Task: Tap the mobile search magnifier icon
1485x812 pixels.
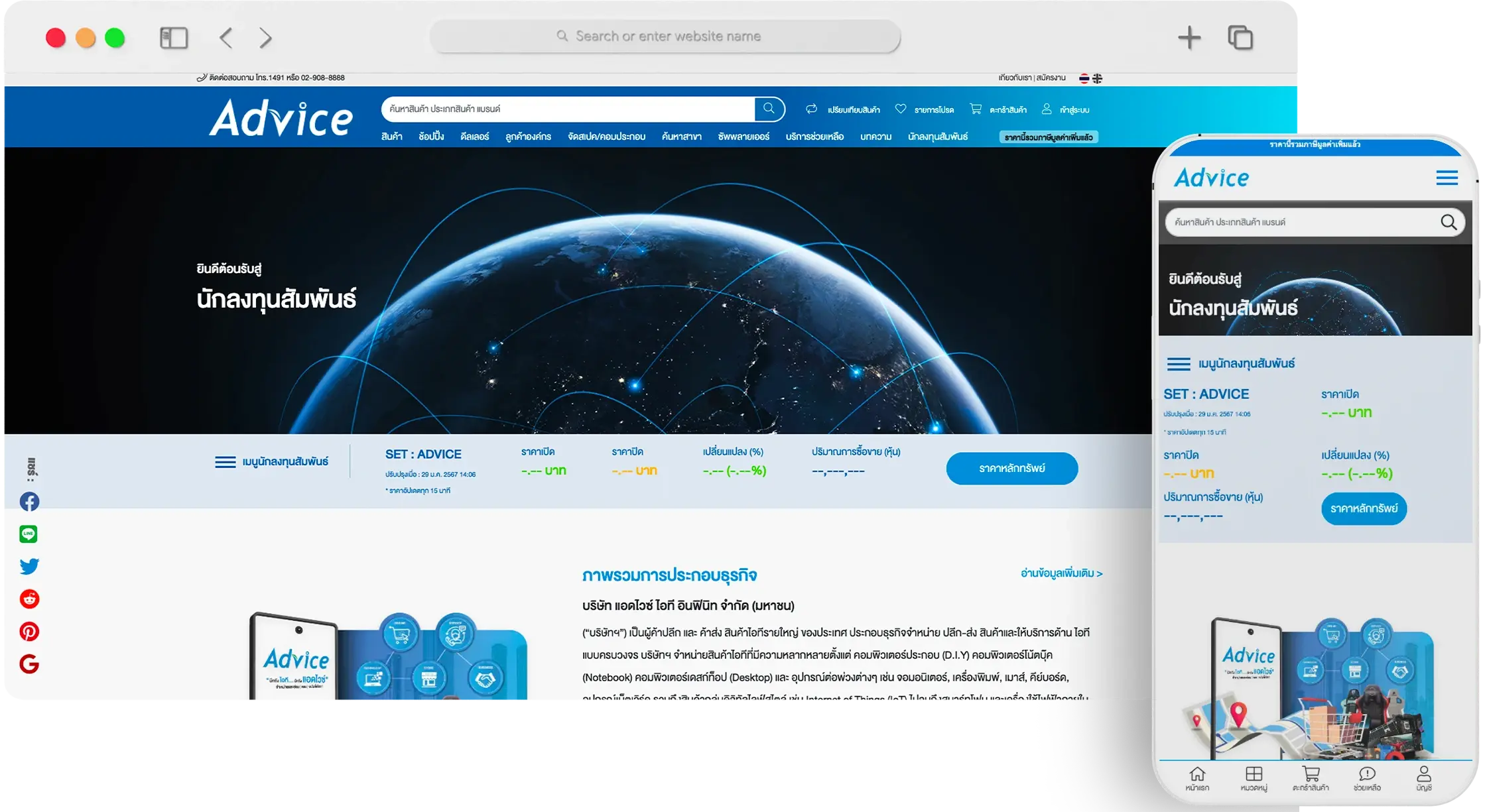Action: pyautogui.click(x=1449, y=222)
